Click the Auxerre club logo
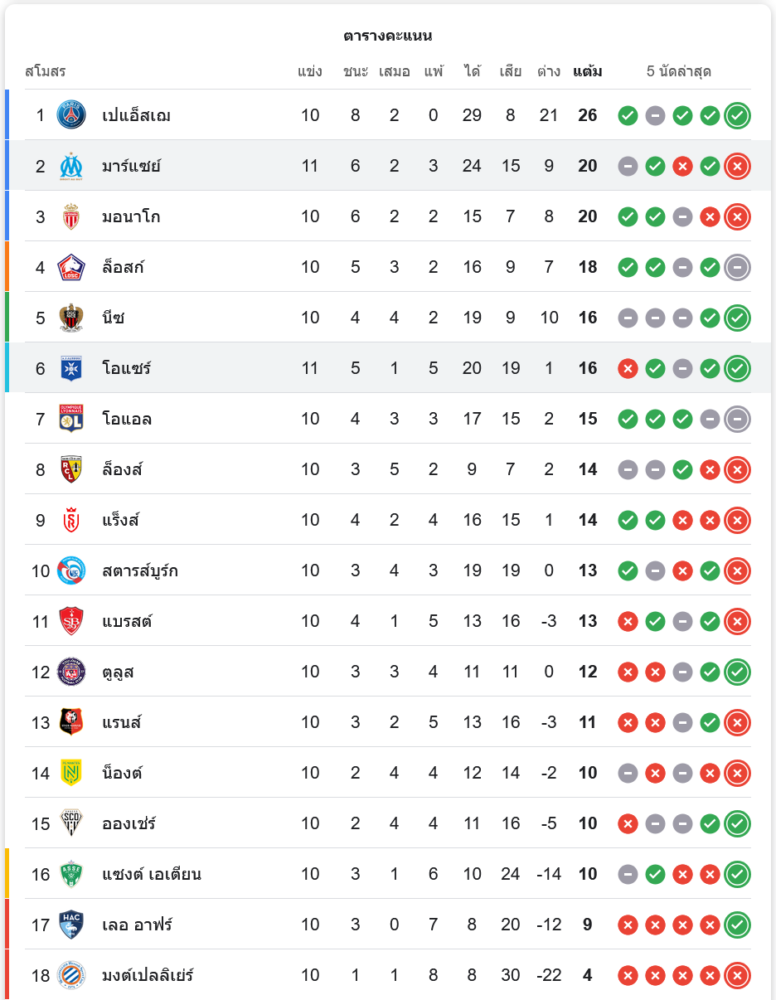This screenshot has width=776, height=1000. coord(71,368)
